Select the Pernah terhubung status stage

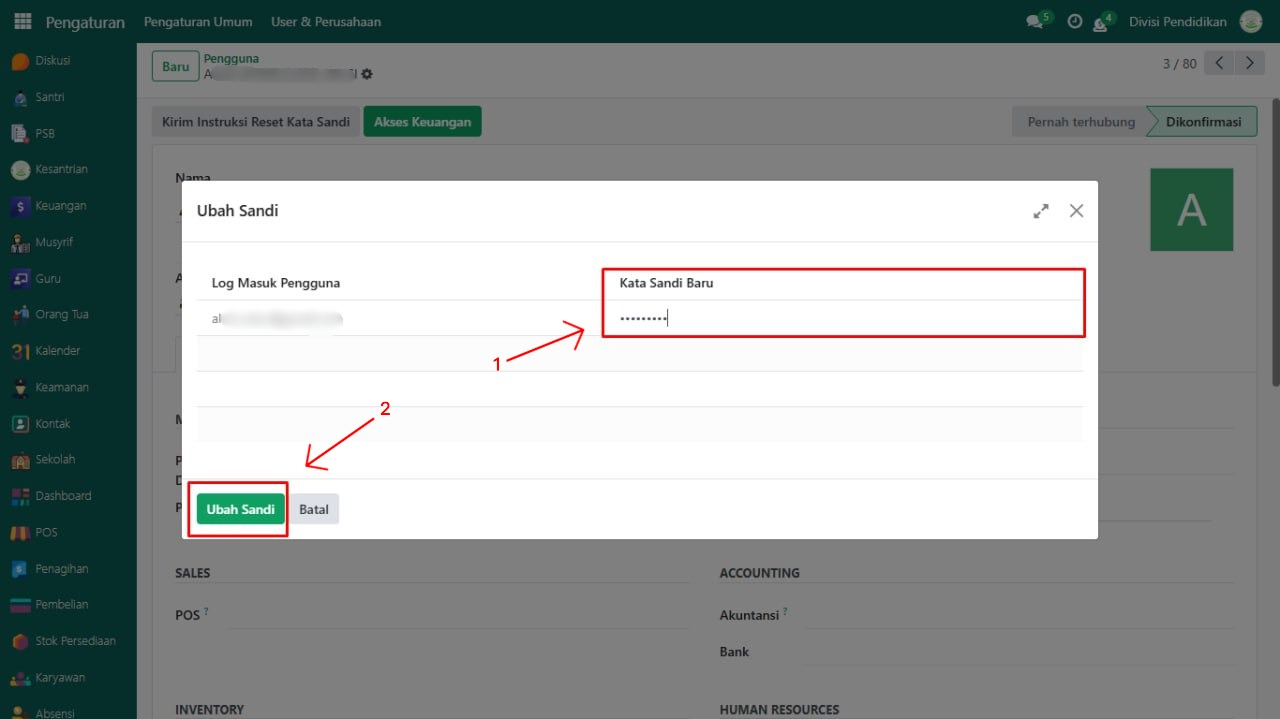[x=1080, y=122]
